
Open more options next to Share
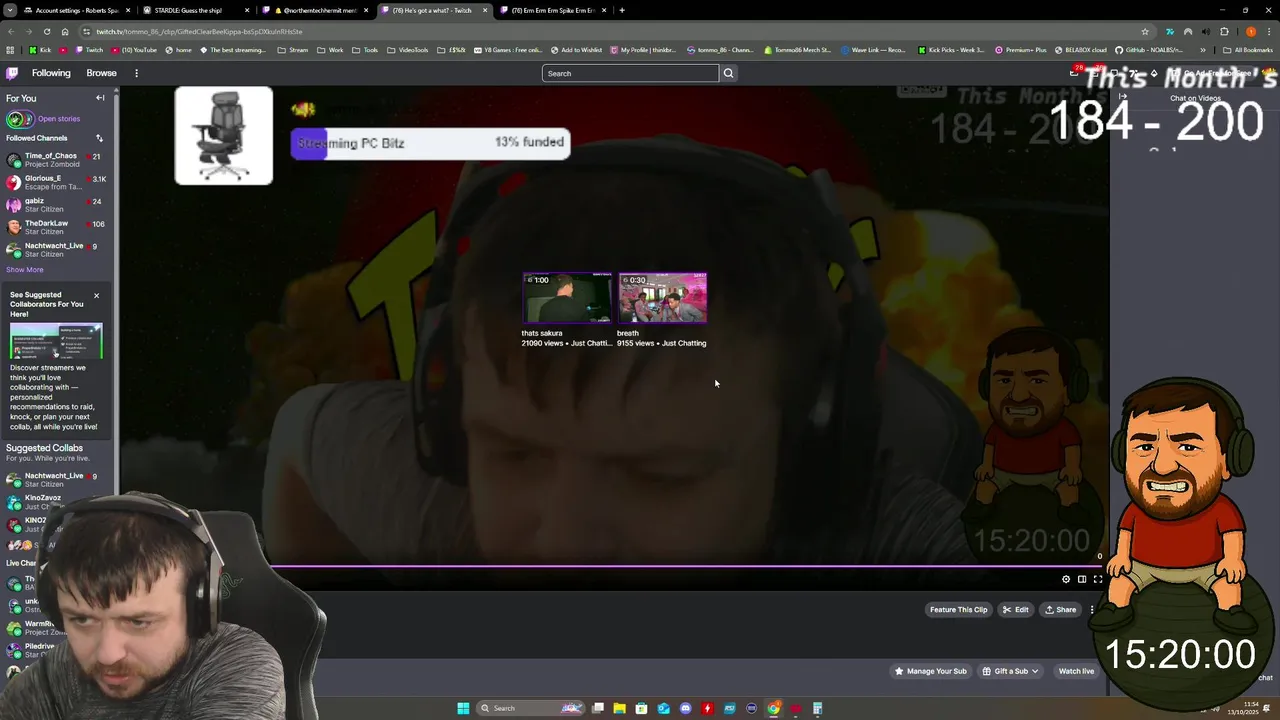[x=1092, y=610]
